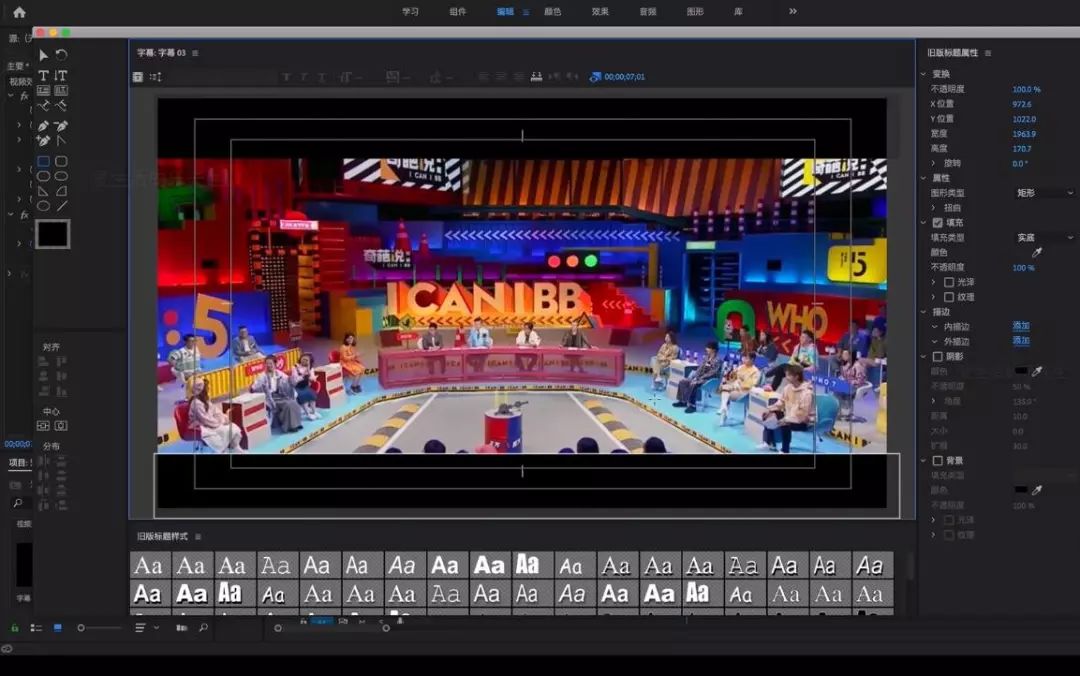Image resolution: width=1080 pixels, height=676 pixels.
Task: Select the Selection arrow tool
Action: [43, 55]
